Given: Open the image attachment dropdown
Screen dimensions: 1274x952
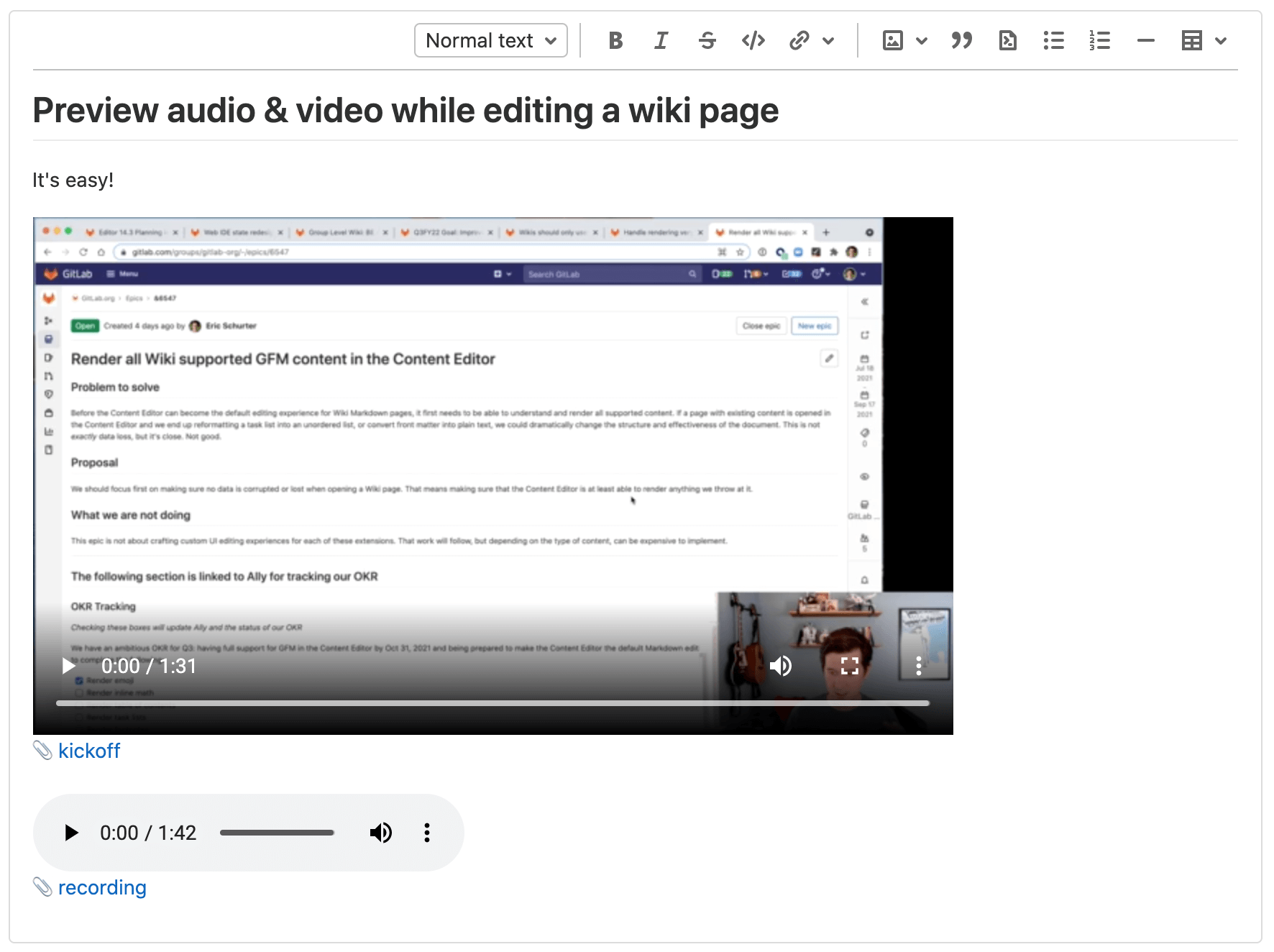Looking at the screenshot, I should point(921,40).
